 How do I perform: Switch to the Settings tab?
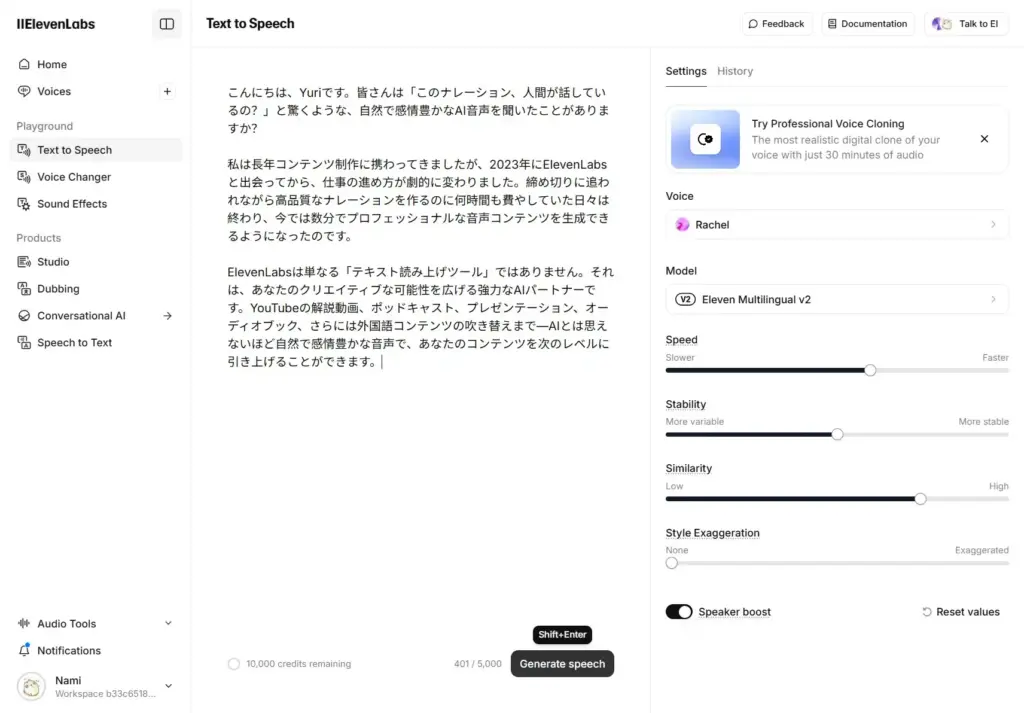(x=686, y=71)
